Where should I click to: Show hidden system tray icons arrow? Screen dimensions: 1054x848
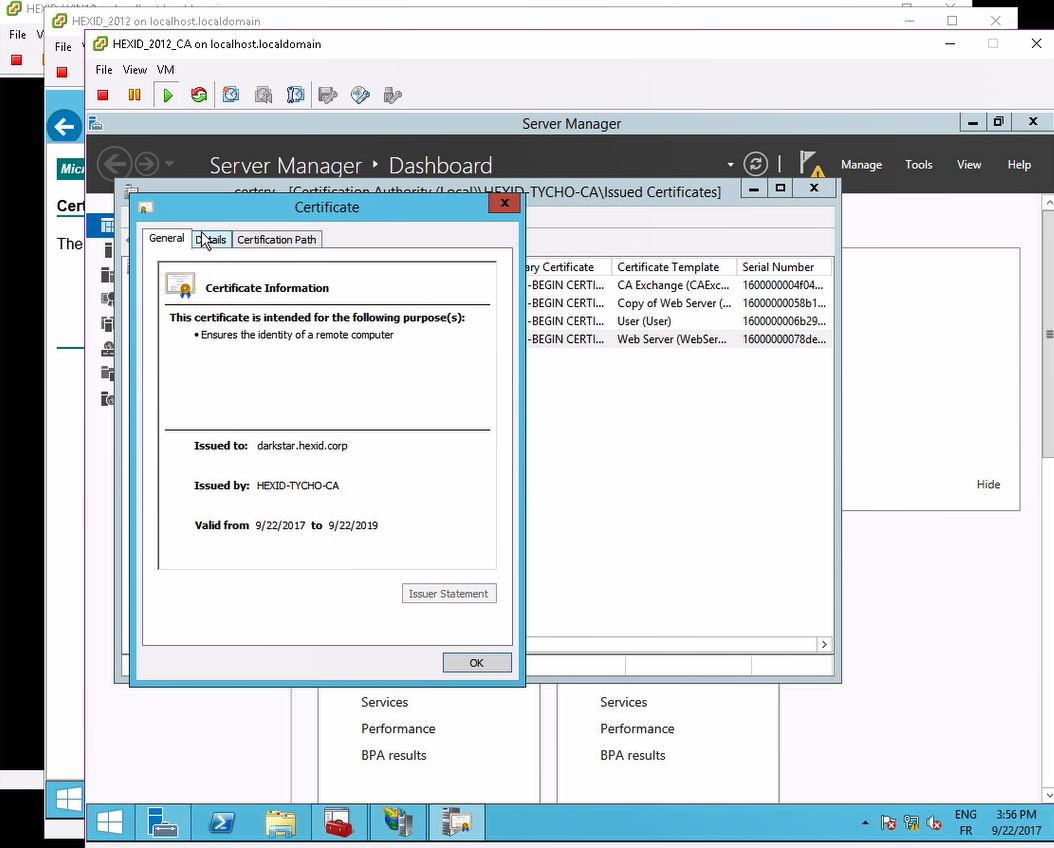click(865, 822)
